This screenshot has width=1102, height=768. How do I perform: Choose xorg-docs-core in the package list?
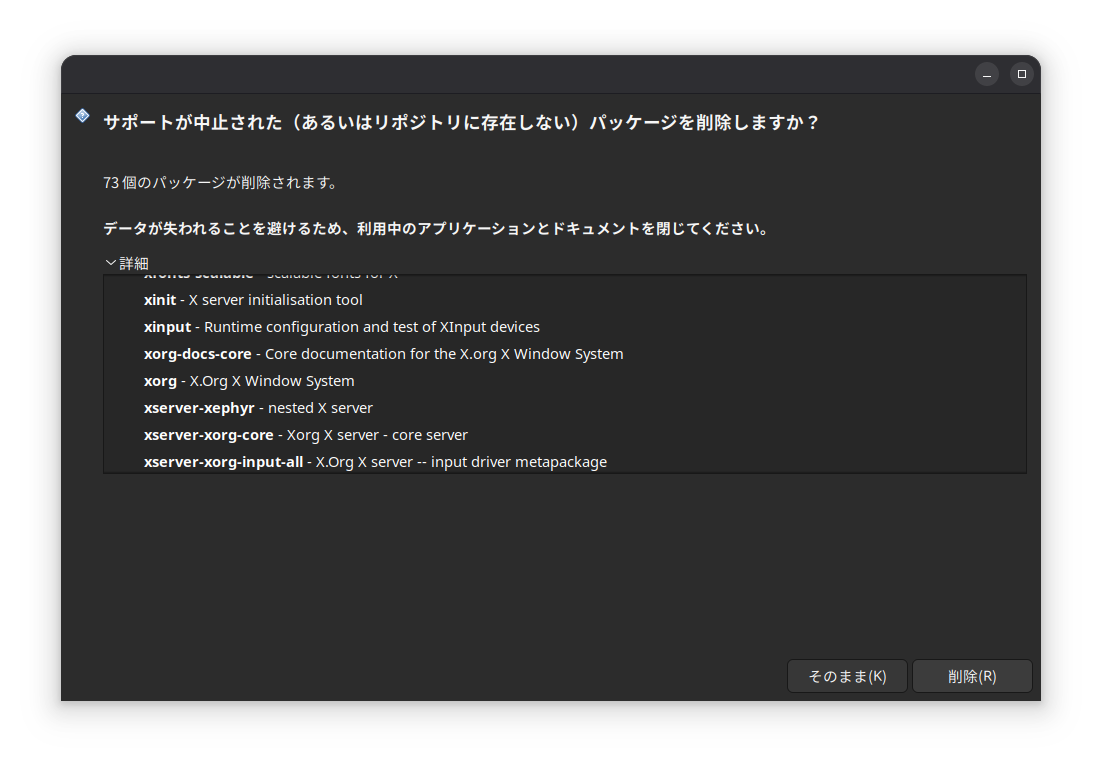tap(383, 354)
